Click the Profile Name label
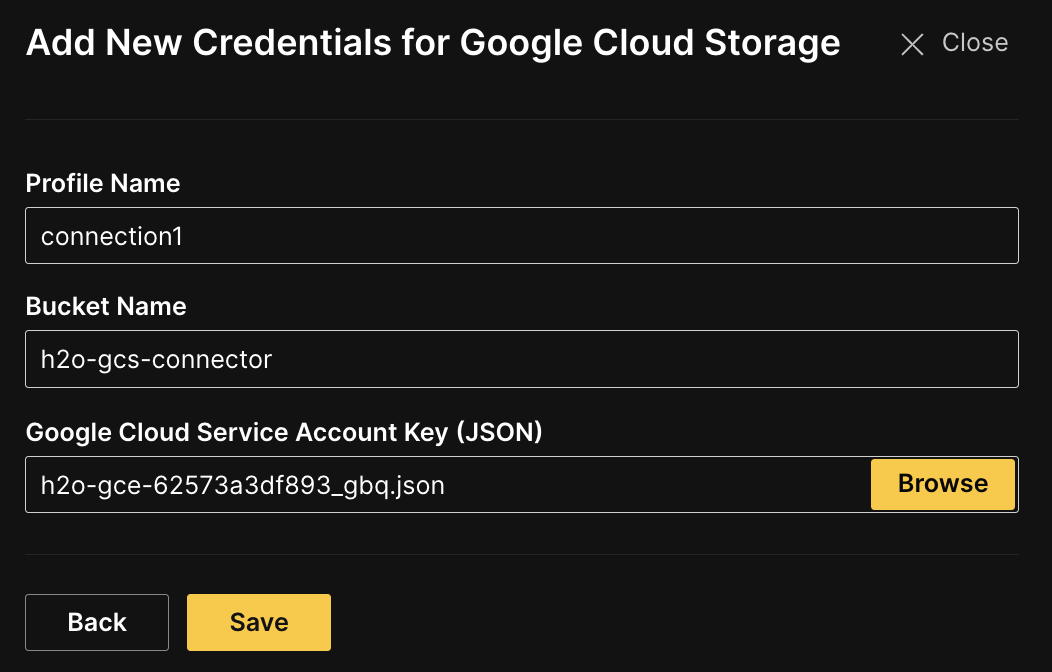The height and width of the screenshot is (672, 1052). (102, 184)
